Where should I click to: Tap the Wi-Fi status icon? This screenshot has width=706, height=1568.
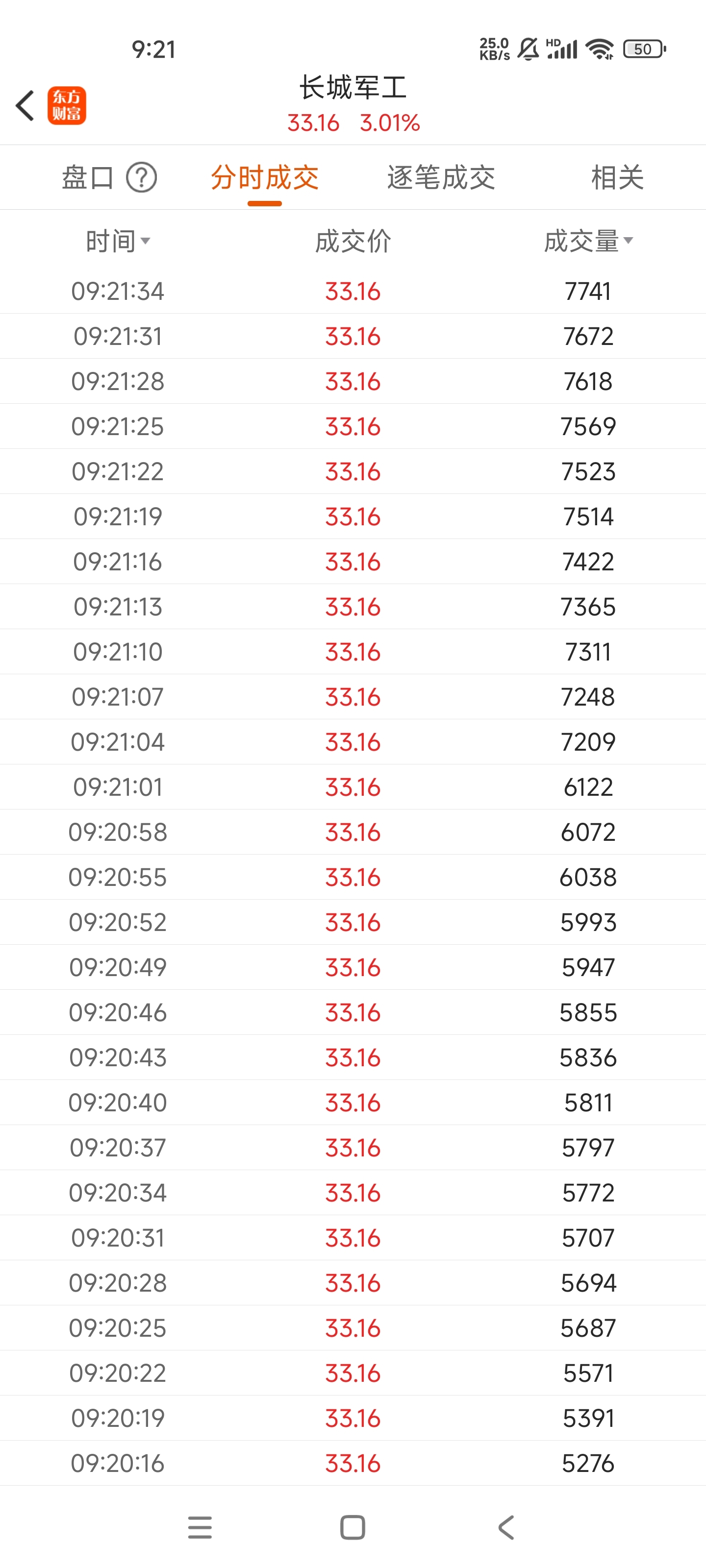600,49
